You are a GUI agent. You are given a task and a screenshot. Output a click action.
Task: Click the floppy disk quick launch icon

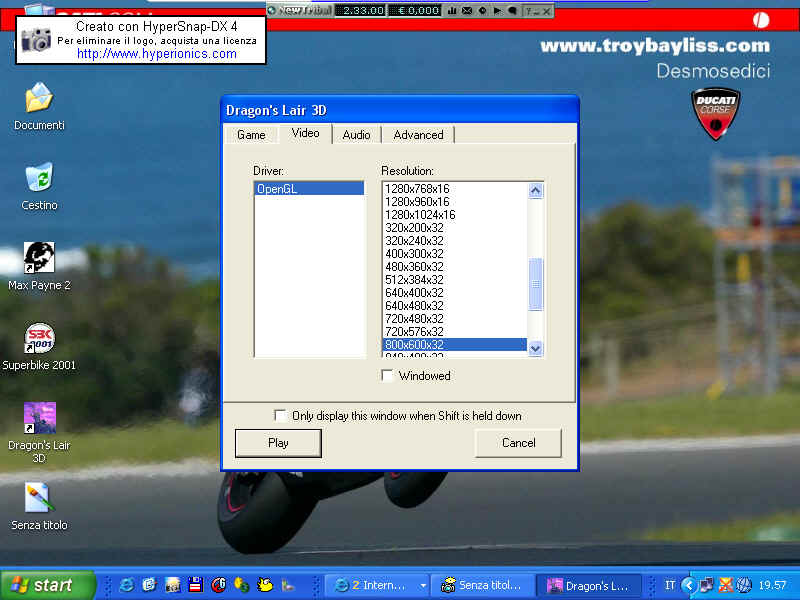click(195, 585)
